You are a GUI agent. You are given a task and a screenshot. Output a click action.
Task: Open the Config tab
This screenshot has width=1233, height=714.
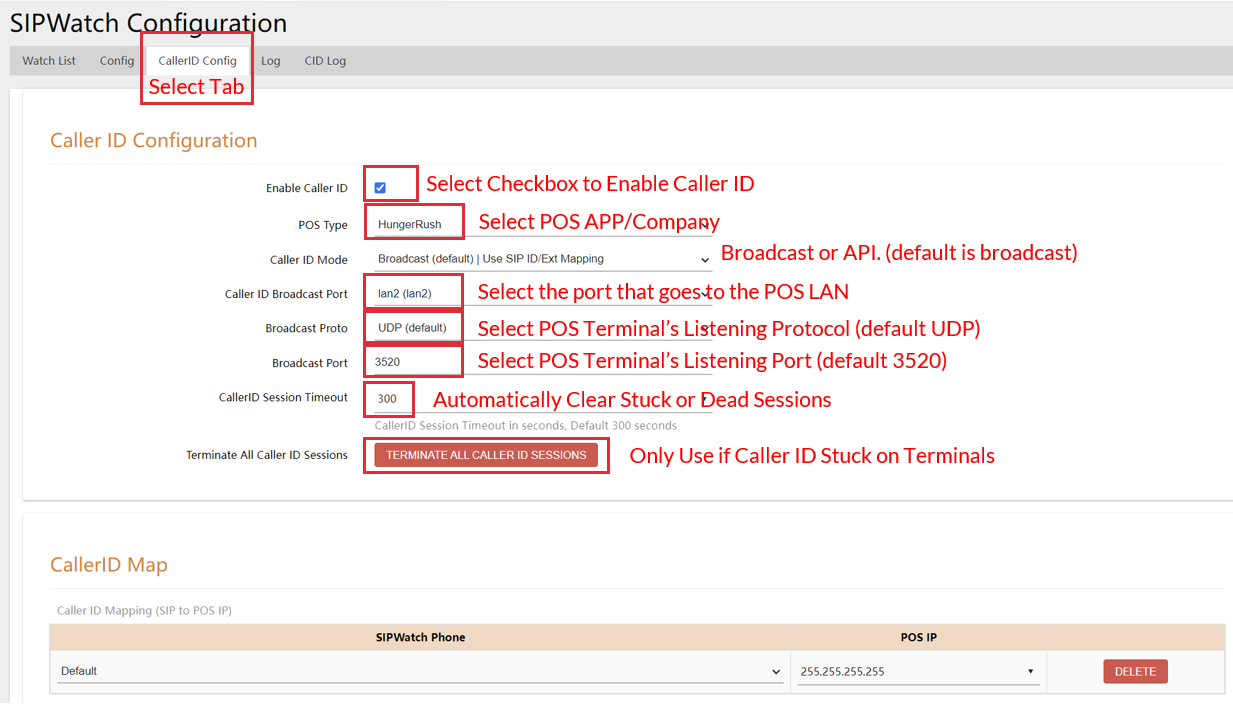117,61
